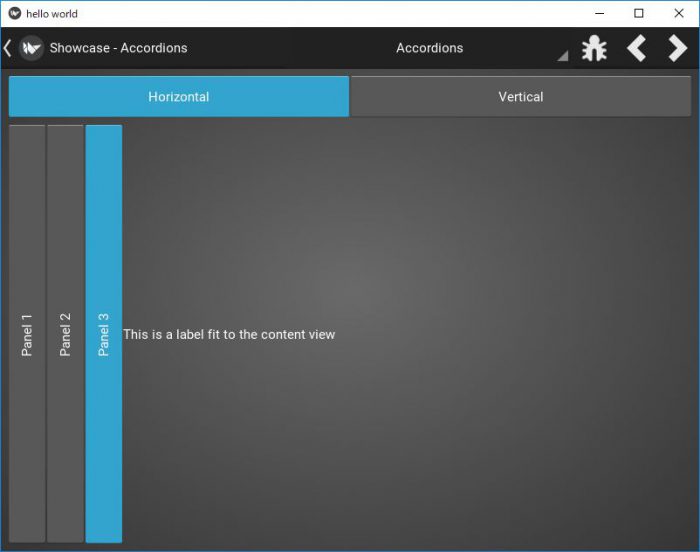The image size is (700, 552).
Task: Select the Vertical toggle button
Action: [x=521, y=96]
